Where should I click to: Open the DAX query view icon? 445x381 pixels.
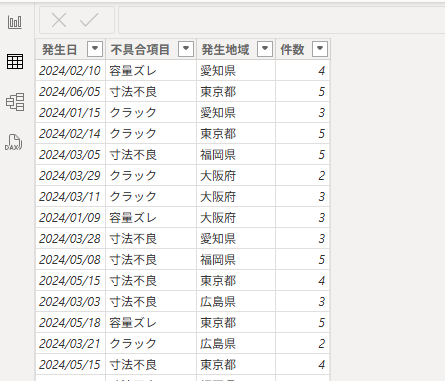[x=14, y=142]
